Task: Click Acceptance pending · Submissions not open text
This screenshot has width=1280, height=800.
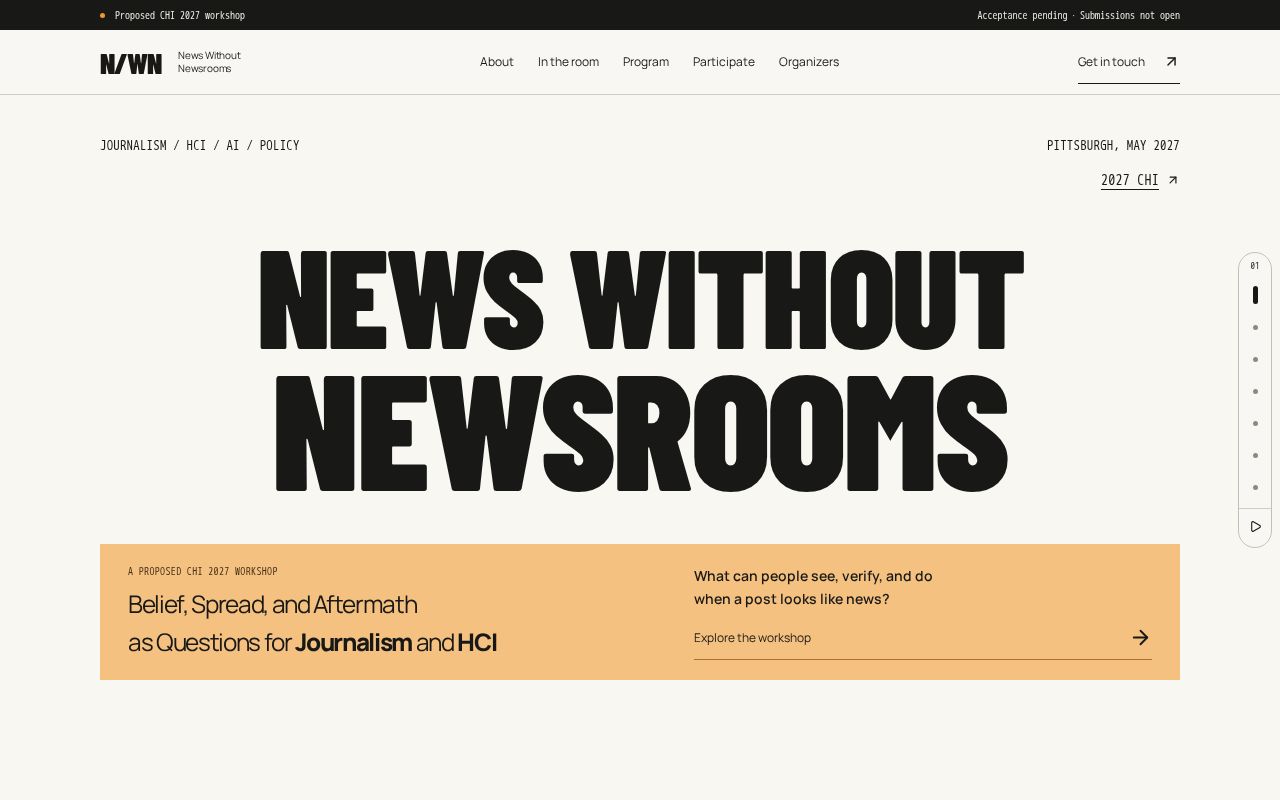Action: [1078, 15]
